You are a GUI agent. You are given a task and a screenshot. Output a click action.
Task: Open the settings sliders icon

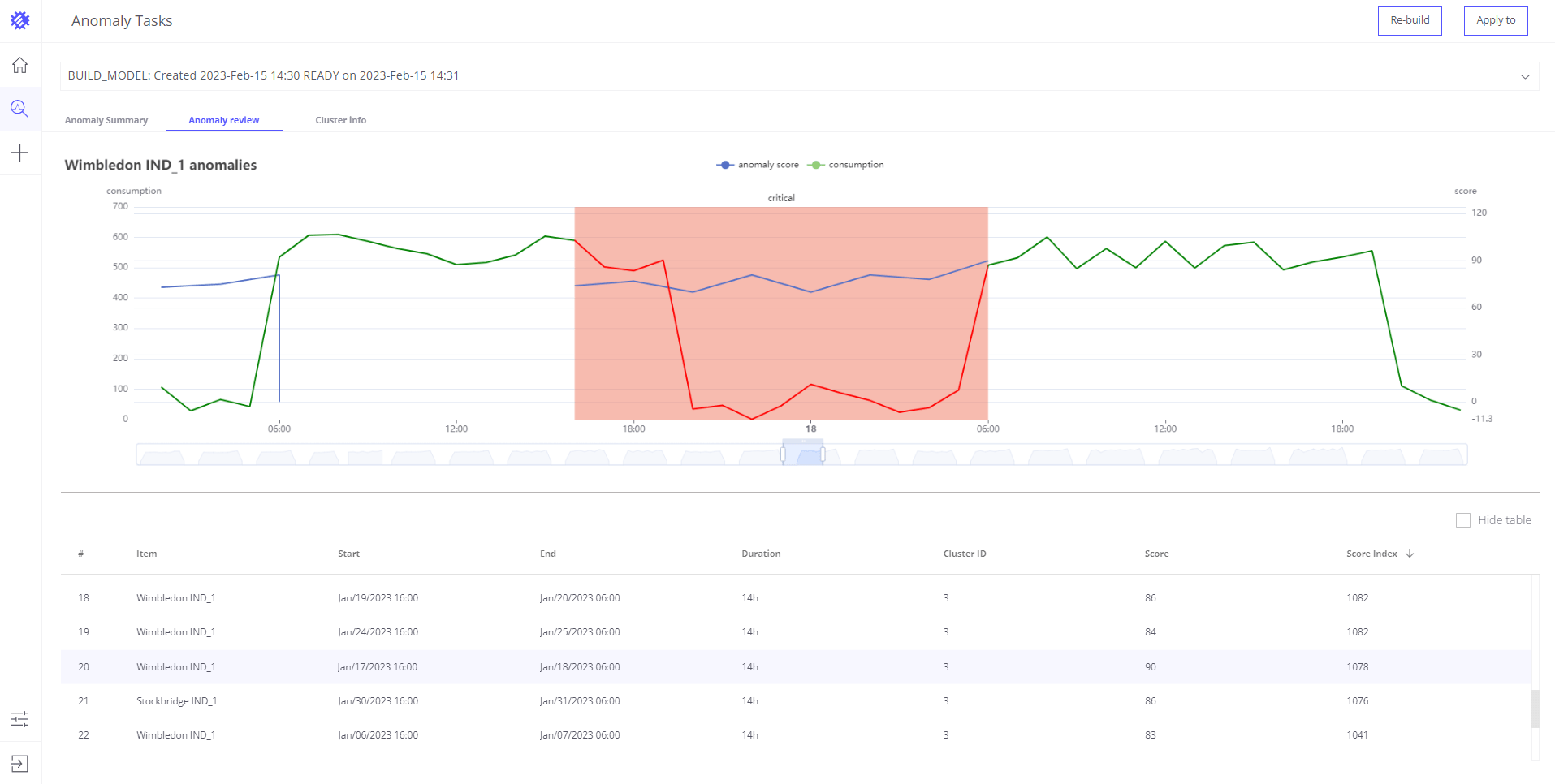pyautogui.click(x=20, y=718)
